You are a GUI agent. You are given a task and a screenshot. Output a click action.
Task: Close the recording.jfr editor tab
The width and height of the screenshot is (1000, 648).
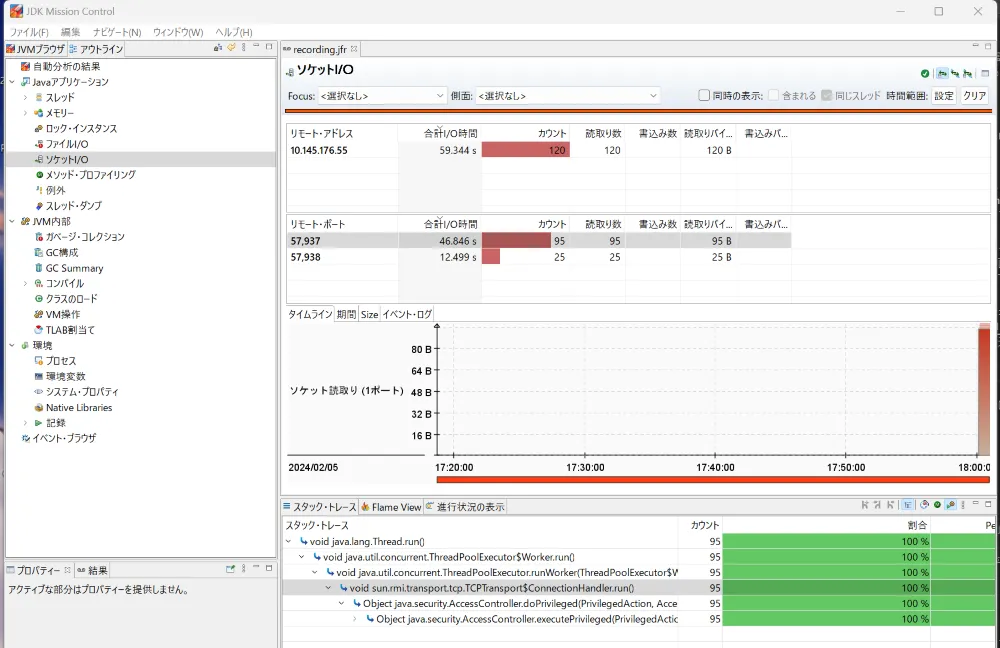354,49
